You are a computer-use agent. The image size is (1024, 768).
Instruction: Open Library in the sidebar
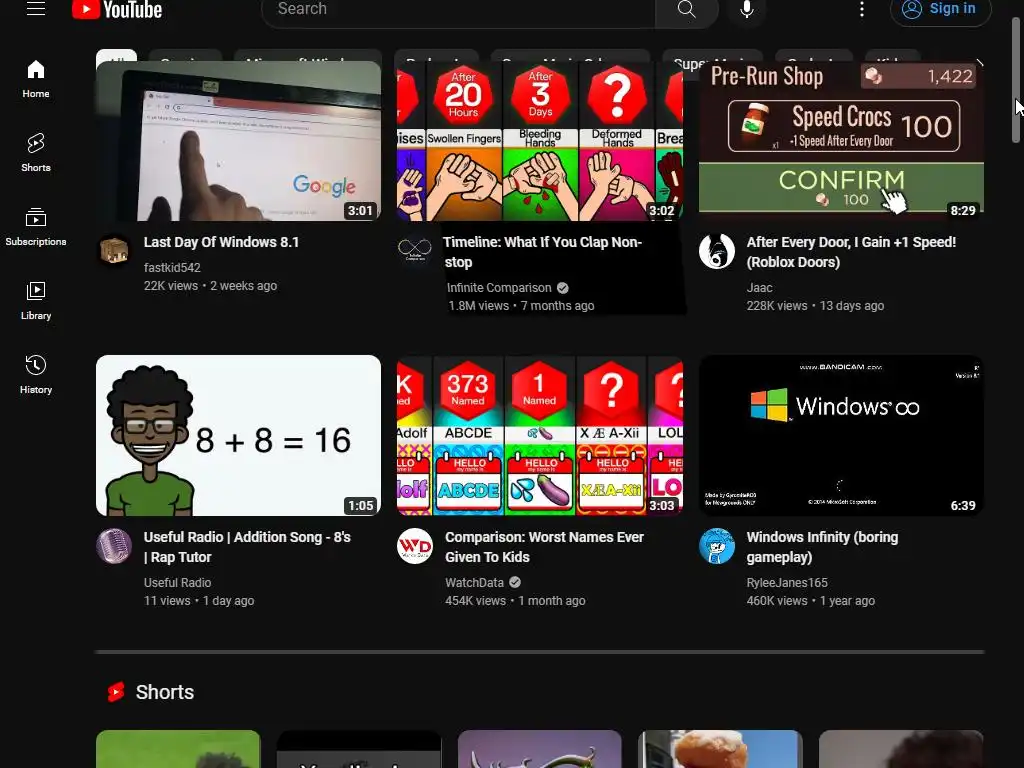(x=36, y=300)
